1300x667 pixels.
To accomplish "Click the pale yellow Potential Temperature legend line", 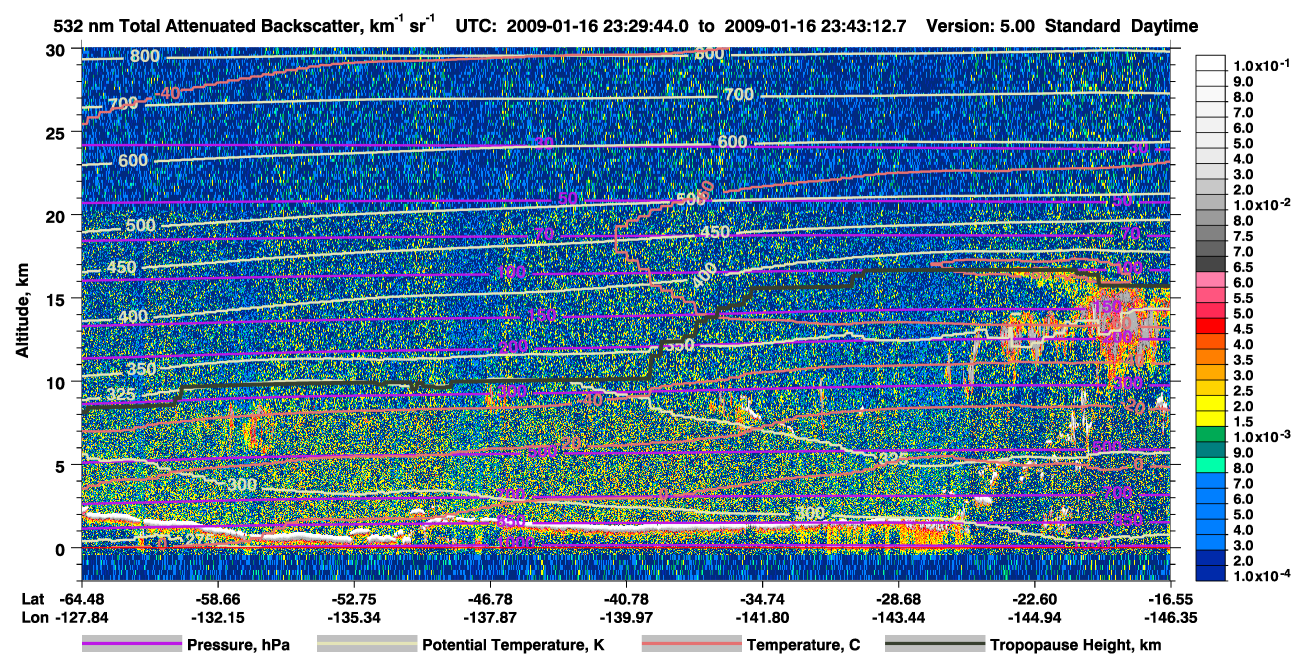I will coord(365,645).
